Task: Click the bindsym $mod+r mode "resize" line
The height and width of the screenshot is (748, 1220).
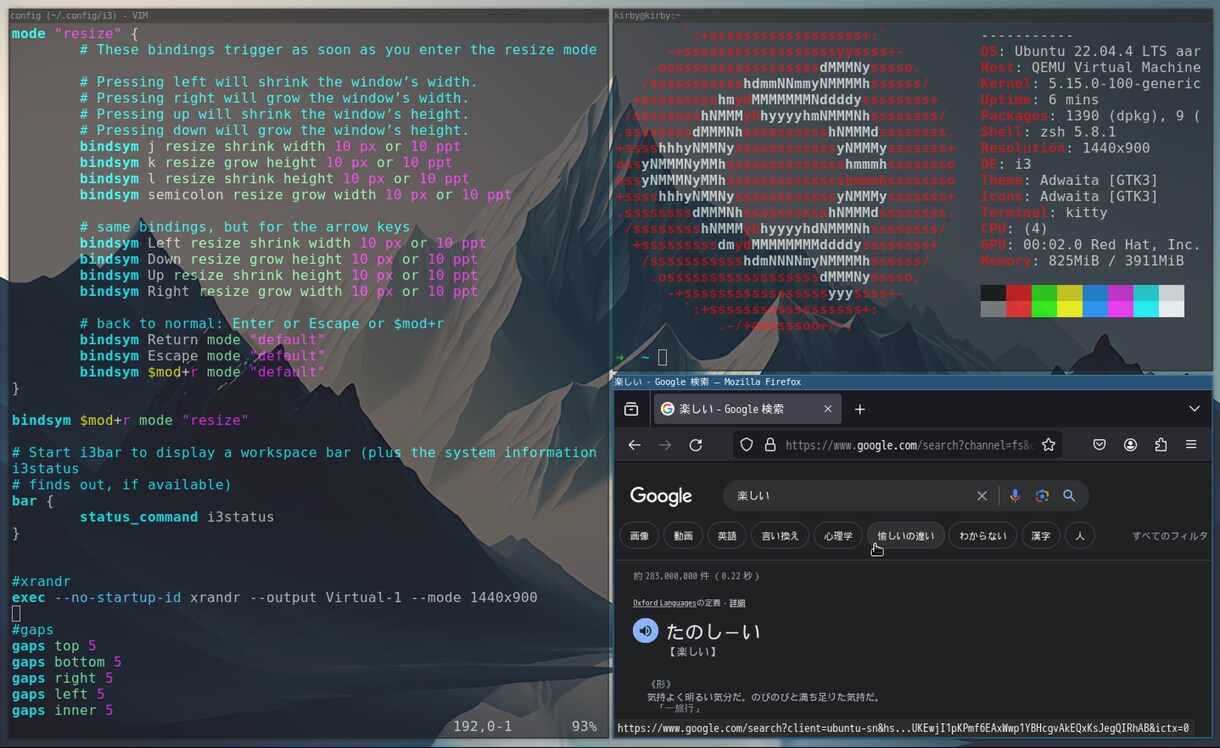Action: coord(130,420)
